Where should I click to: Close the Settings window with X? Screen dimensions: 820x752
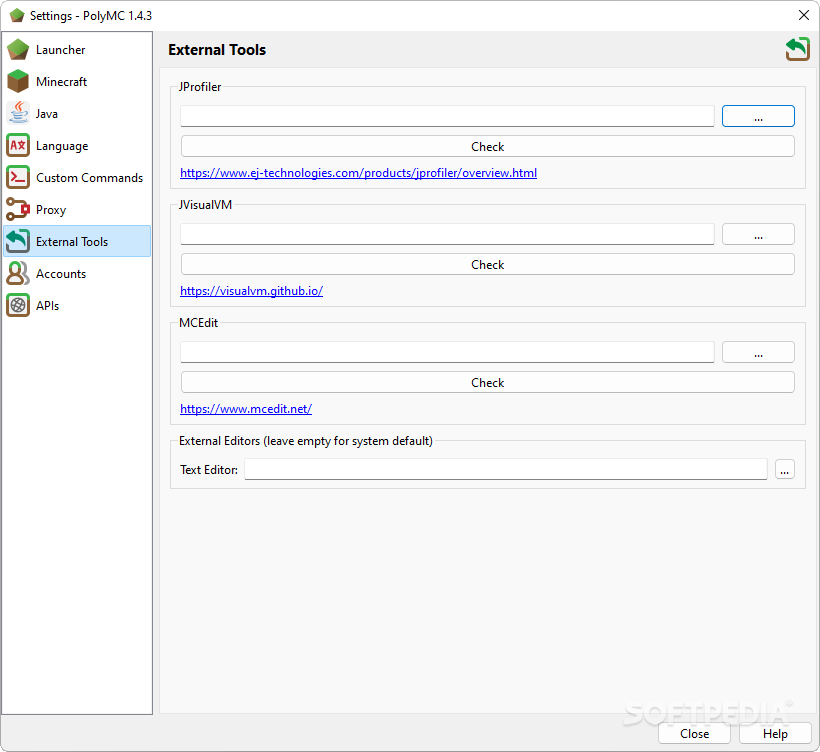click(804, 15)
